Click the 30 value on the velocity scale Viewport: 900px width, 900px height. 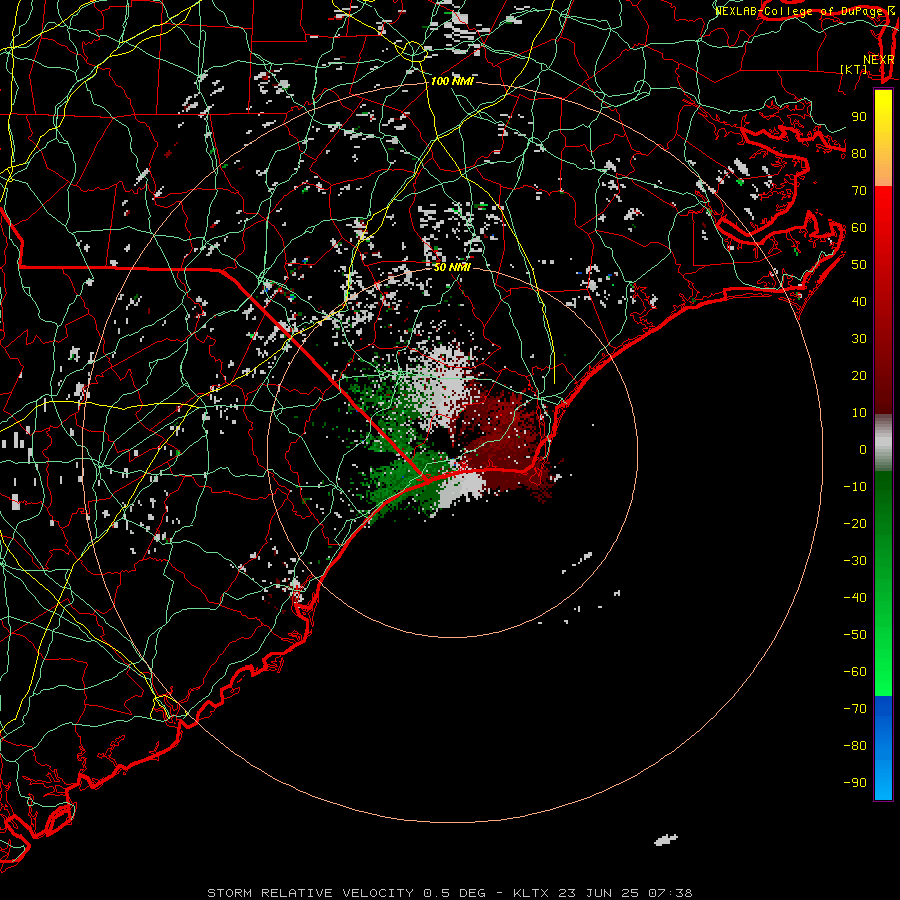[859, 339]
